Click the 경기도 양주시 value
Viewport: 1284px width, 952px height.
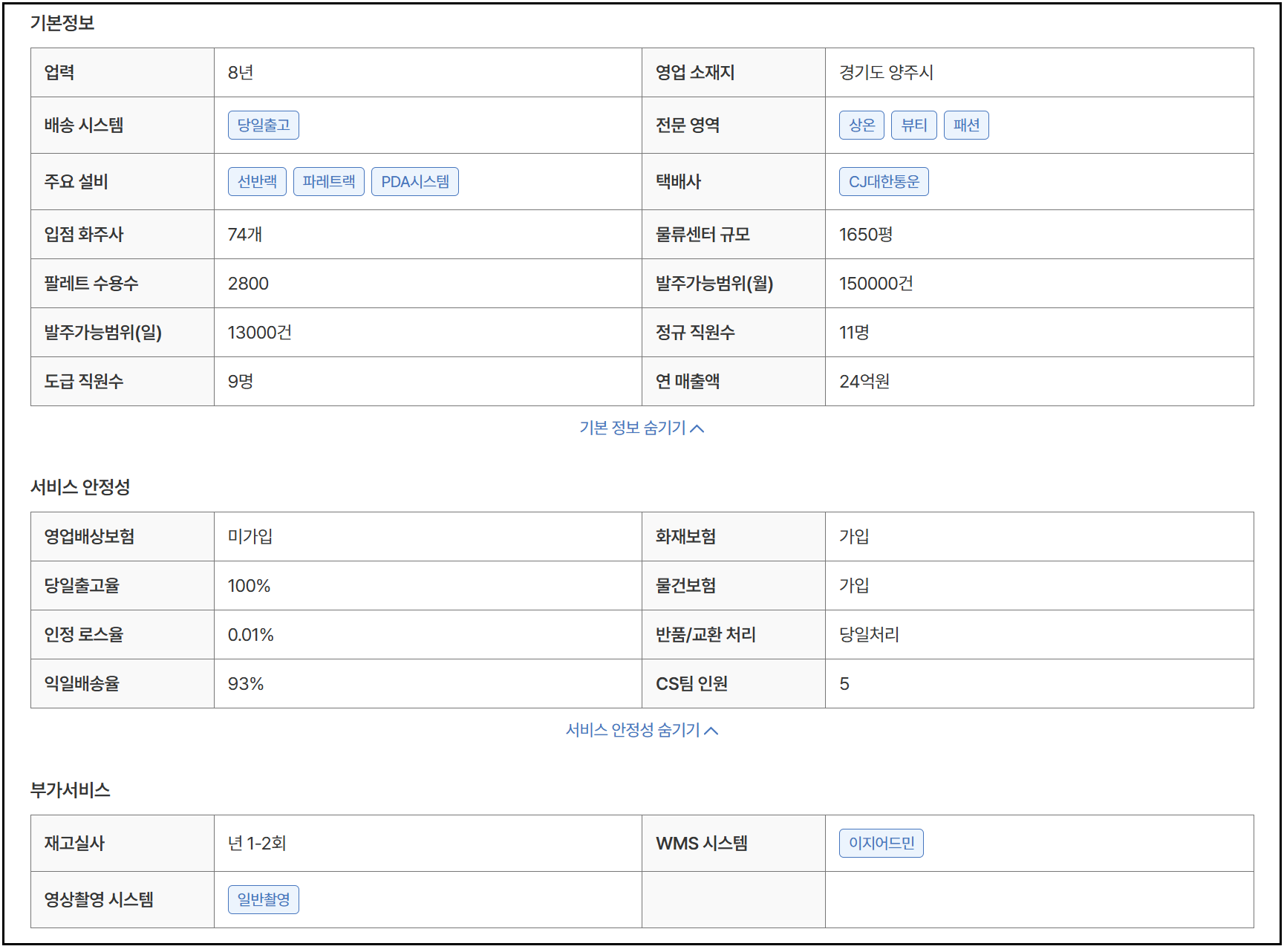[x=886, y=72]
